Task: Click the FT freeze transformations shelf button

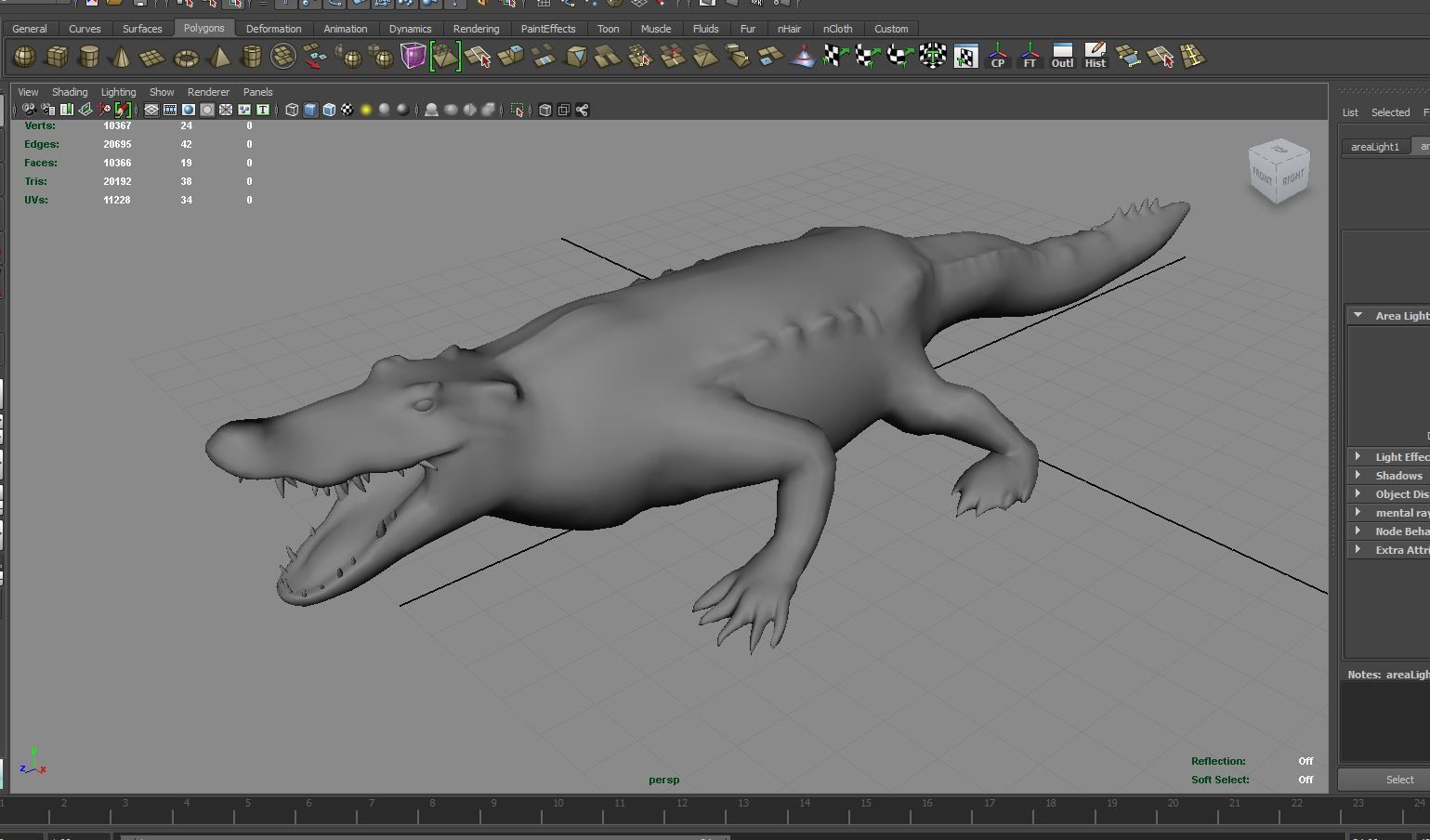Action: [x=1030, y=58]
